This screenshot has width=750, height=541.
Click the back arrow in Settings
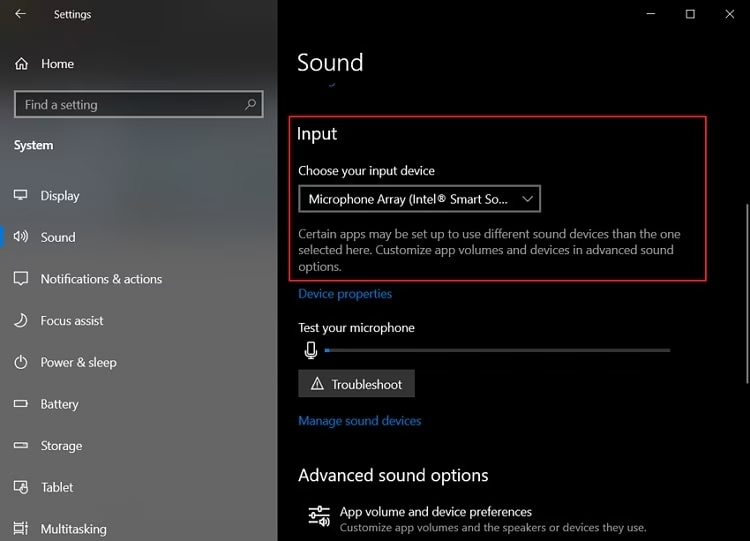pos(21,15)
